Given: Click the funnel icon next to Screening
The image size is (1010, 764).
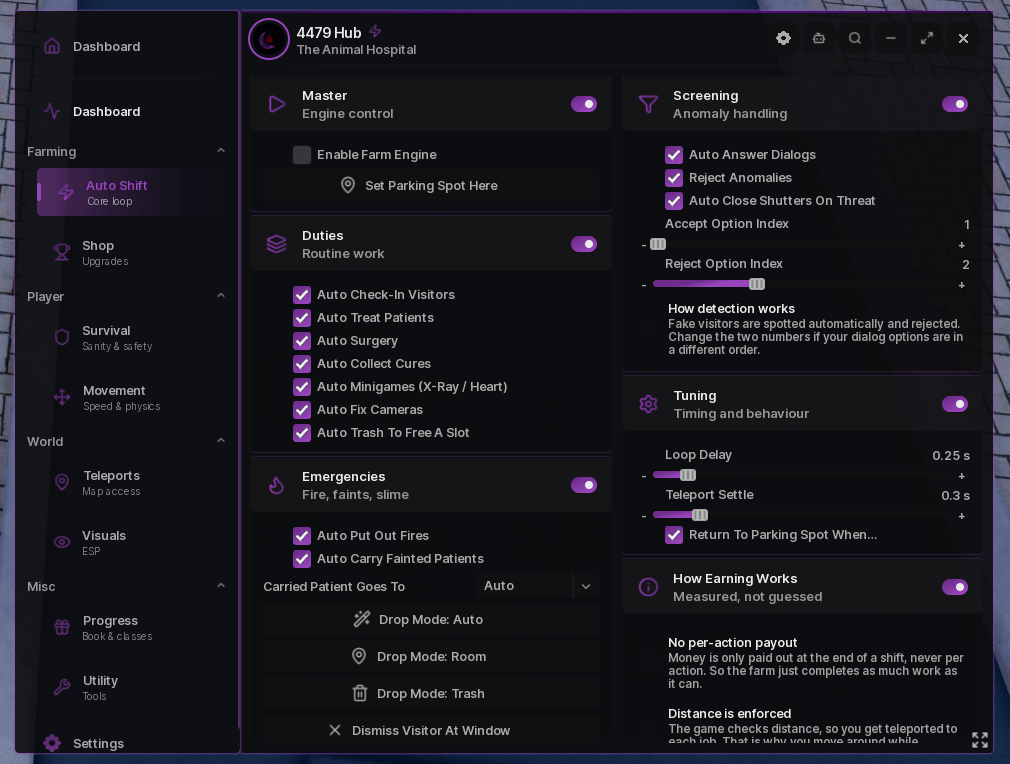Looking at the screenshot, I should (648, 104).
